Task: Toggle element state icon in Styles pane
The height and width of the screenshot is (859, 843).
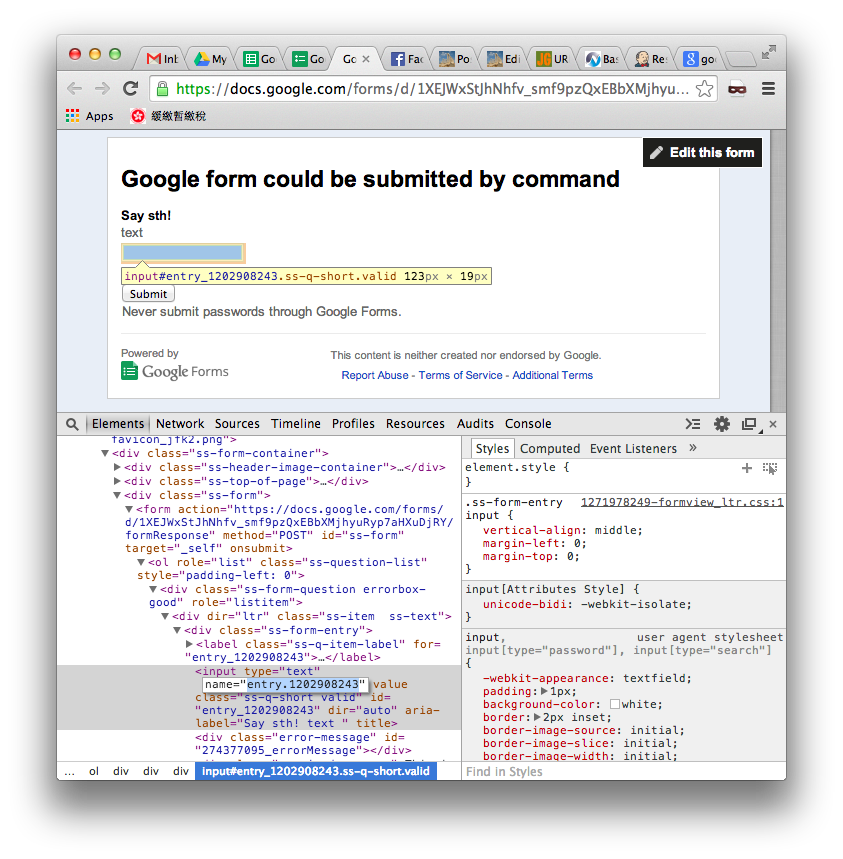Action: (x=770, y=468)
